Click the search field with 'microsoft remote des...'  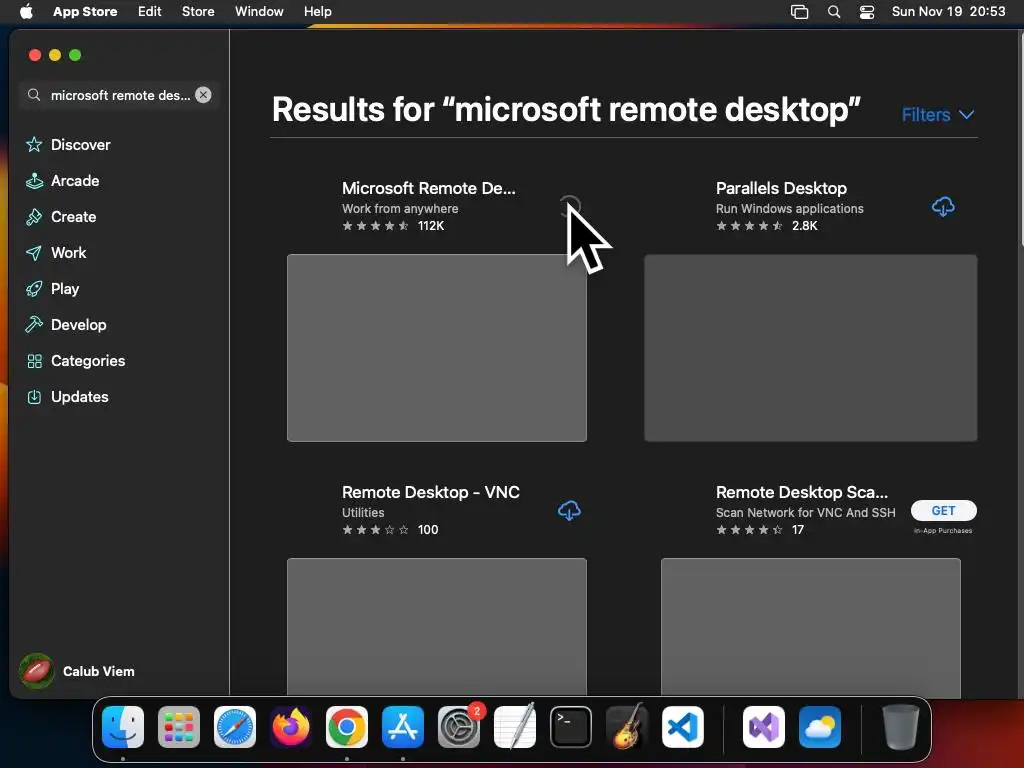(x=120, y=95)
